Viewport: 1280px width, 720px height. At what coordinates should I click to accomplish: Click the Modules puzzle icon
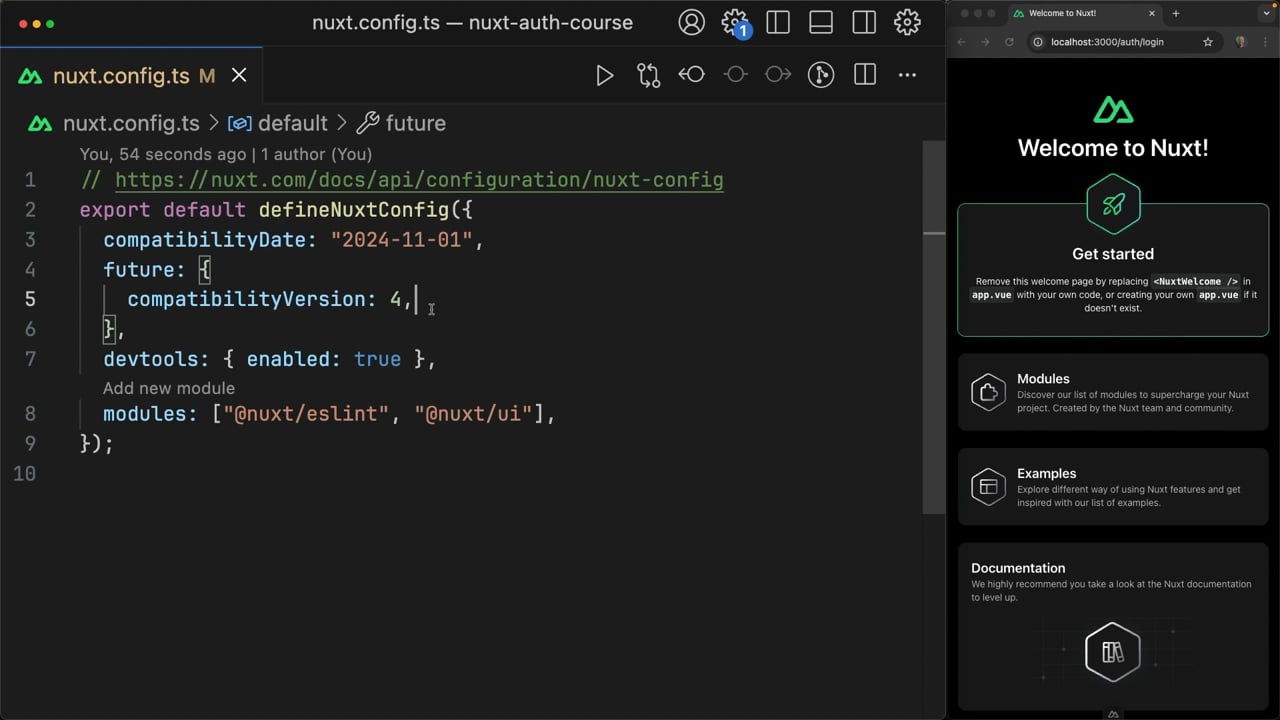[x=988, y=392]
